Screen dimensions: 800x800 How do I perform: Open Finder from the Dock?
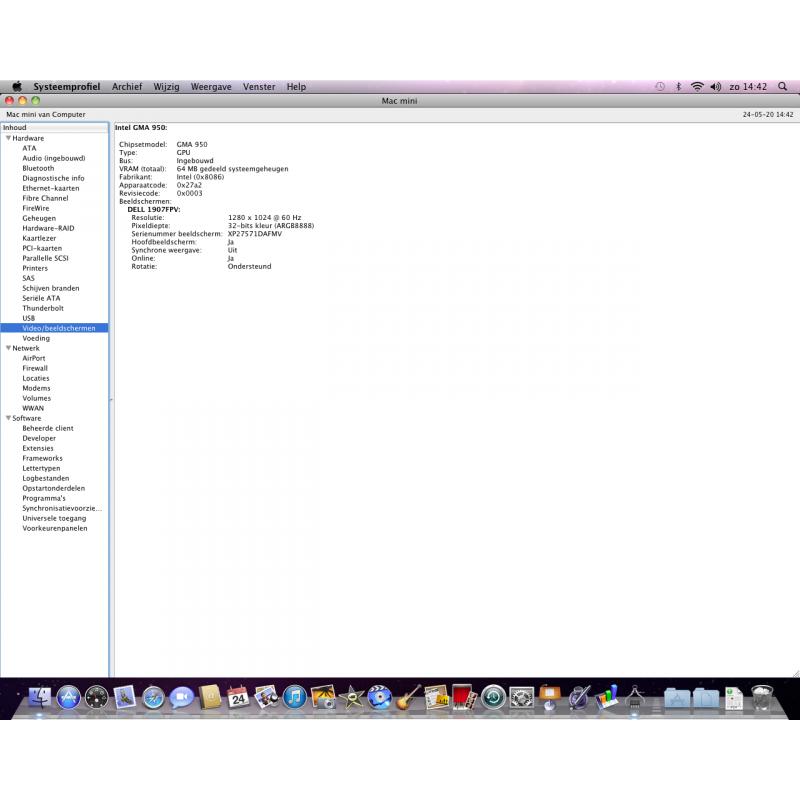pos(39,697)
